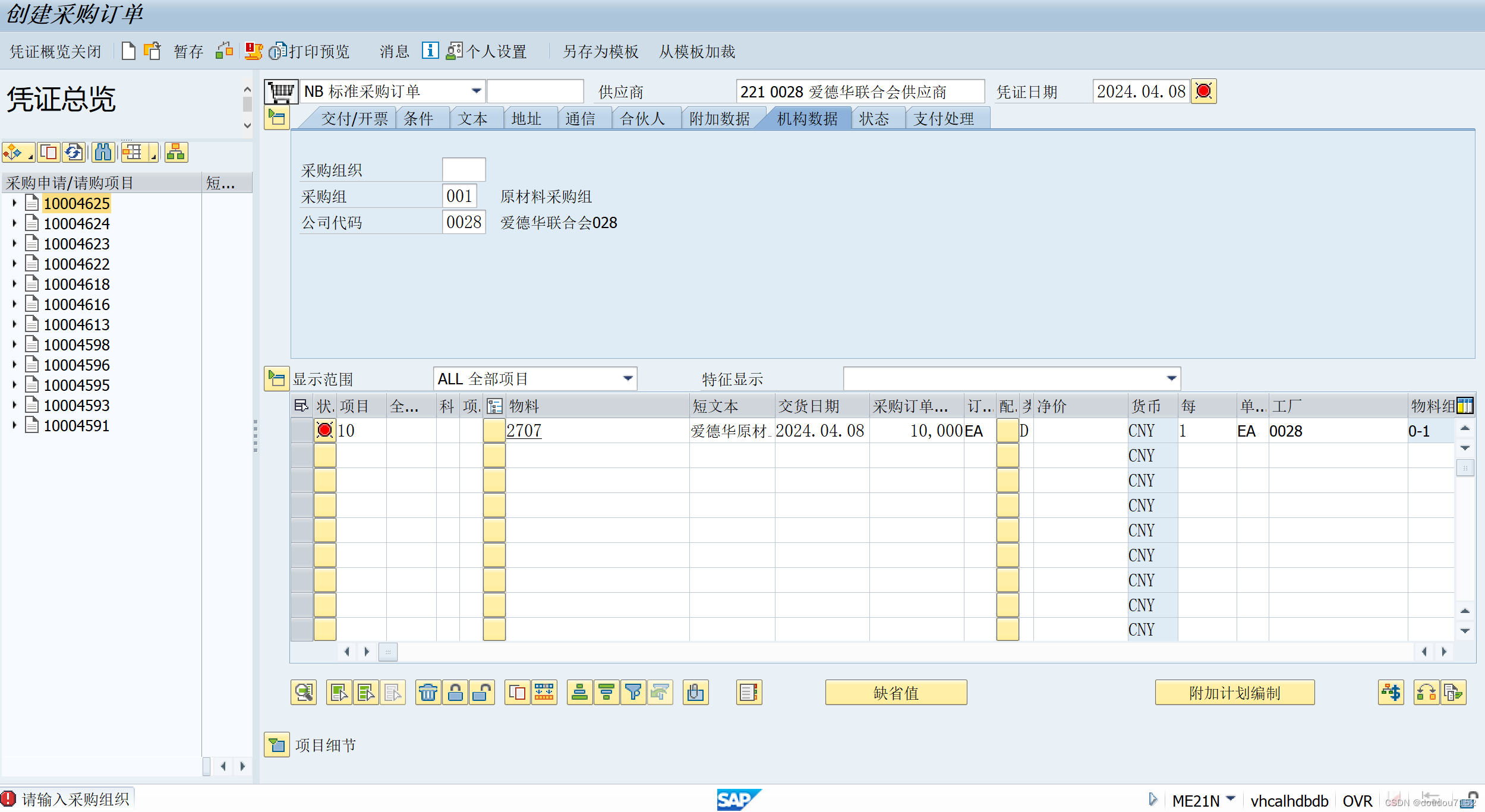Collapse header section with toggle beside tabs
Viewport: 1485px width, 812px height.
pos(277,118)
